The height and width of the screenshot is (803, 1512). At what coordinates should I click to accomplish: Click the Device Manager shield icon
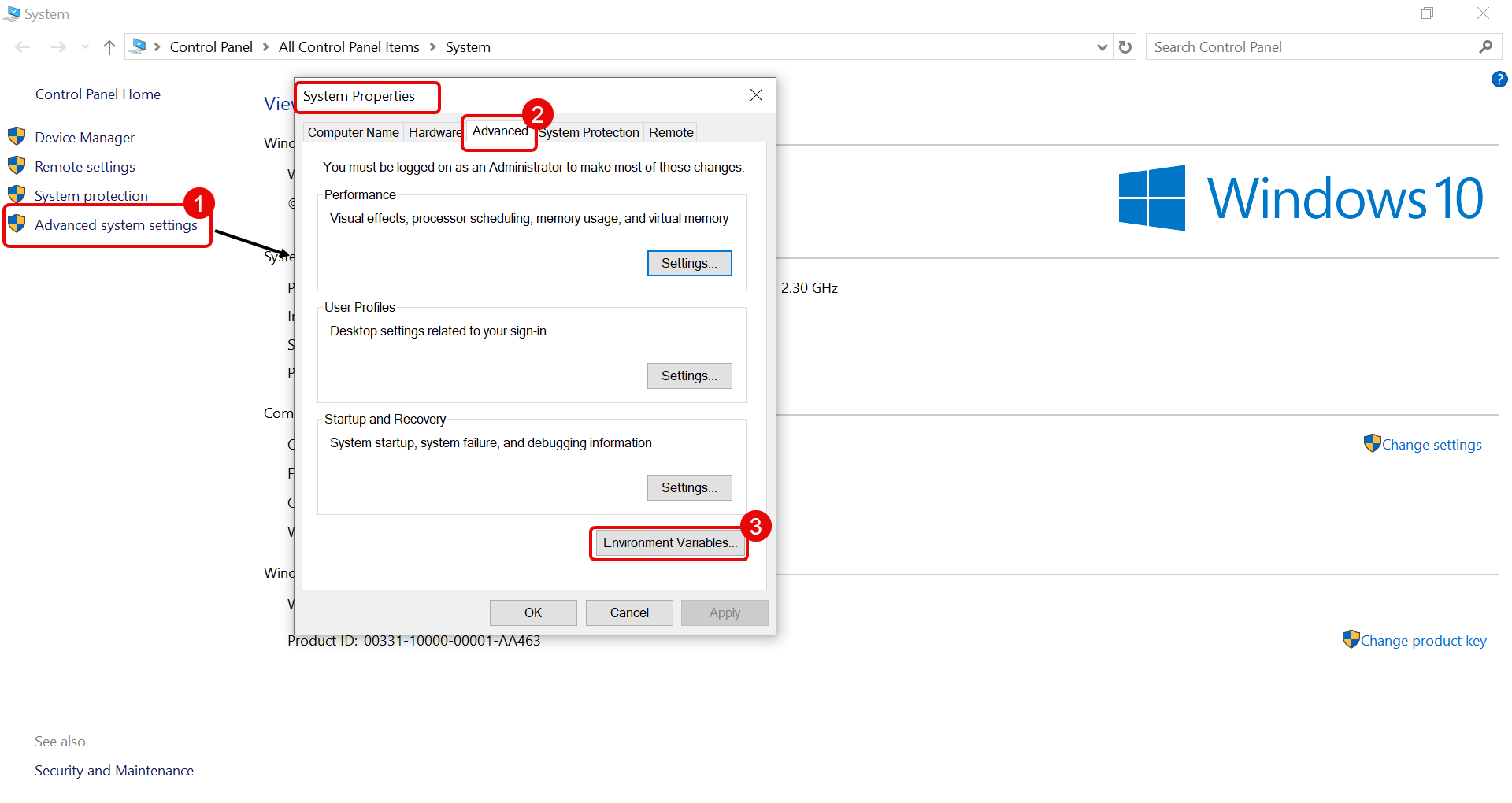pyautogui.click(x=17, y=137)
